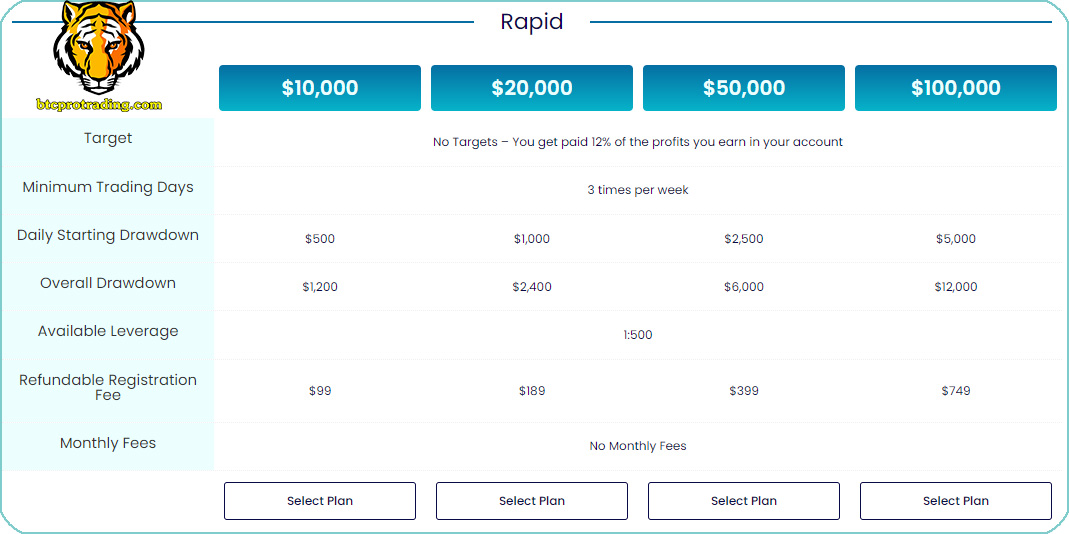Choose the $50,000 account header
The height and width of the screenshot is (534, 1069).
(x=744, y=88)
